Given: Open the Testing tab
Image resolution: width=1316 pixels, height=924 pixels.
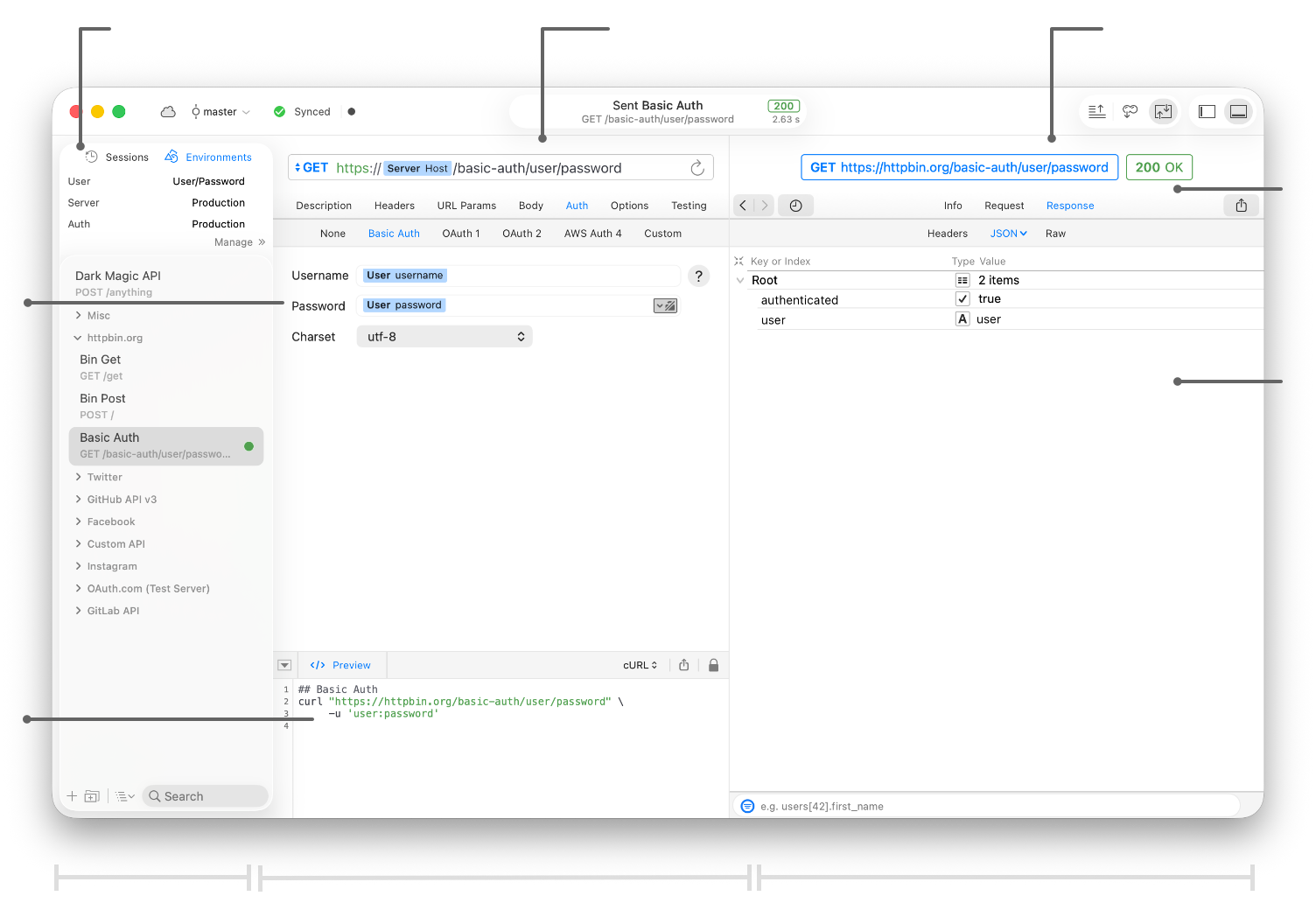Looking at the screenshot, I should pos(689,206).
